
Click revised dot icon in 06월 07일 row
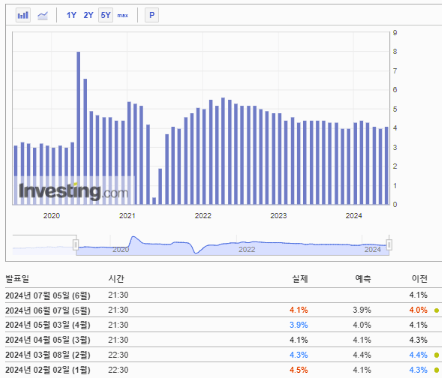click(437, 311)
